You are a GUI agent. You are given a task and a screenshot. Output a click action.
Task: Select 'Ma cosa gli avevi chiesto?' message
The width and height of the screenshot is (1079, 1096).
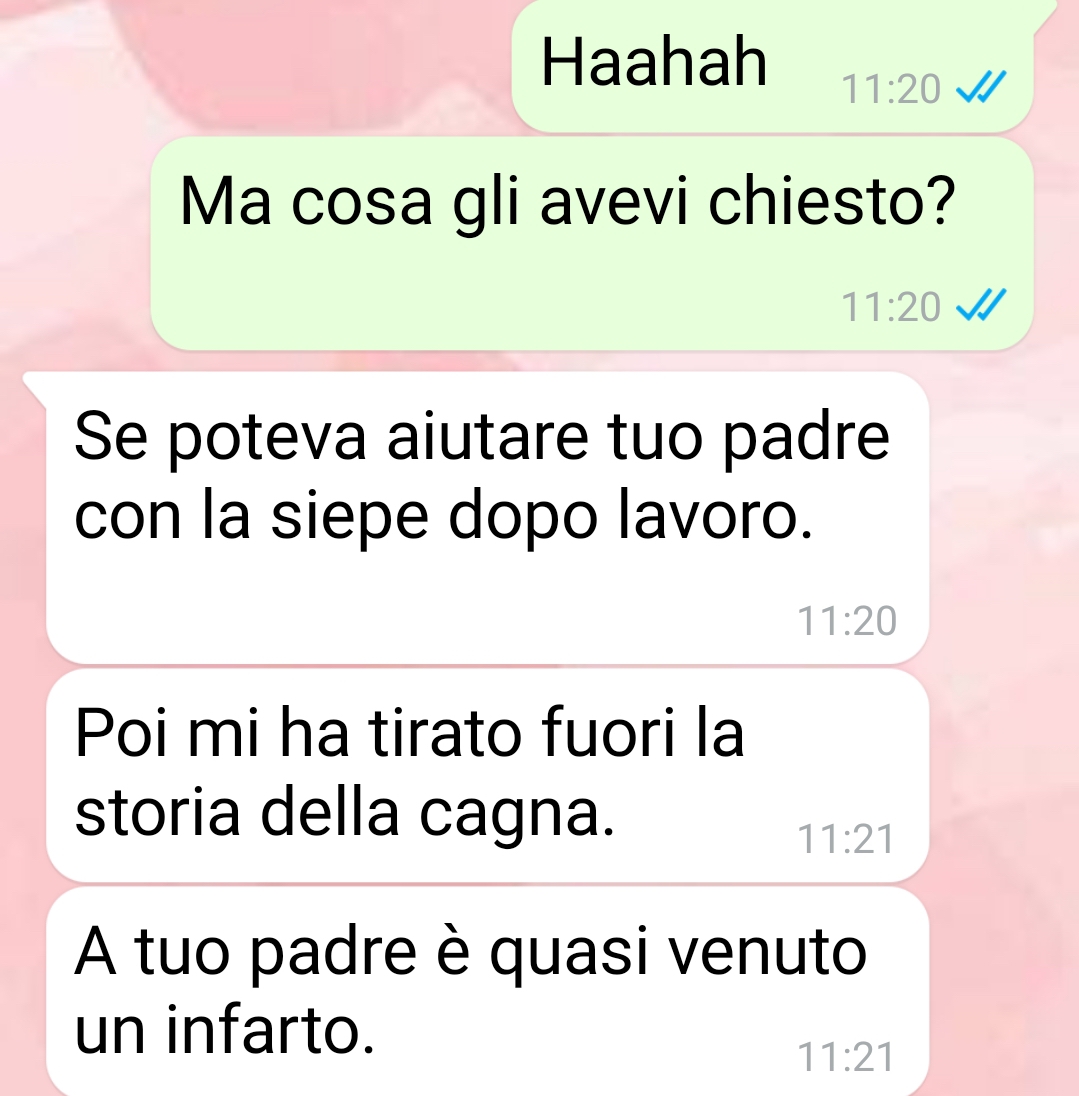click(592, 243)
